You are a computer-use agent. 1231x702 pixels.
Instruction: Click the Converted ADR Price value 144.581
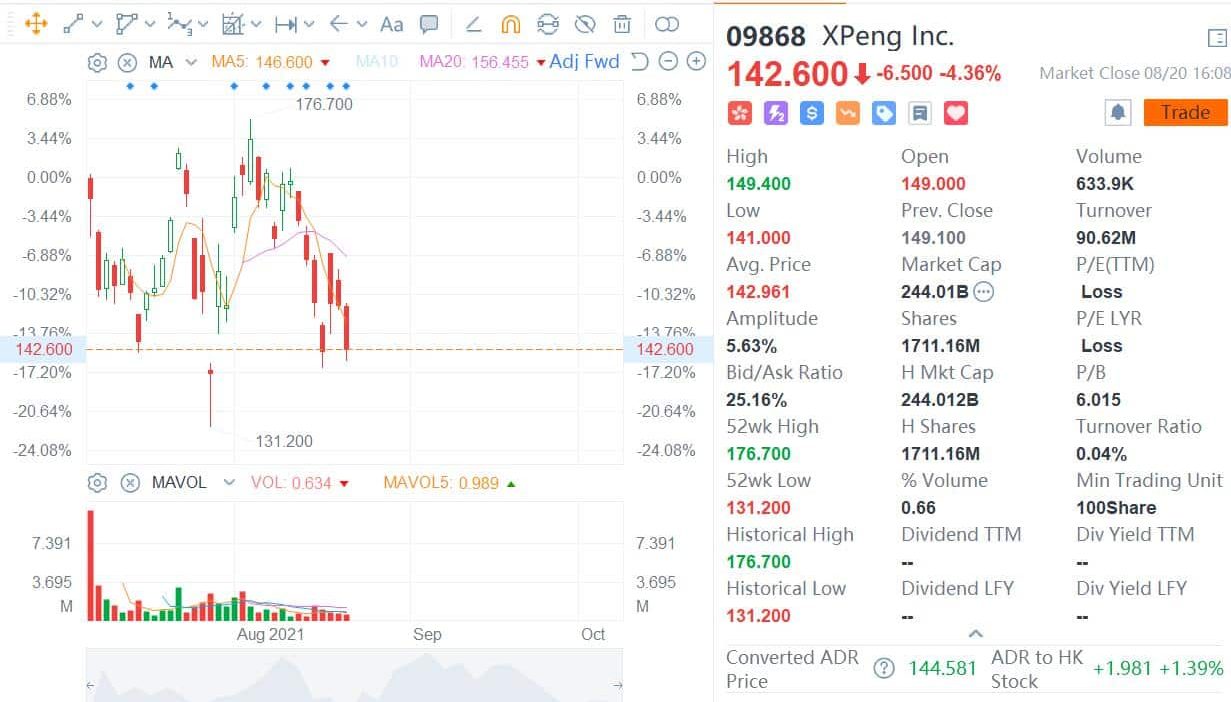point(942,669)
